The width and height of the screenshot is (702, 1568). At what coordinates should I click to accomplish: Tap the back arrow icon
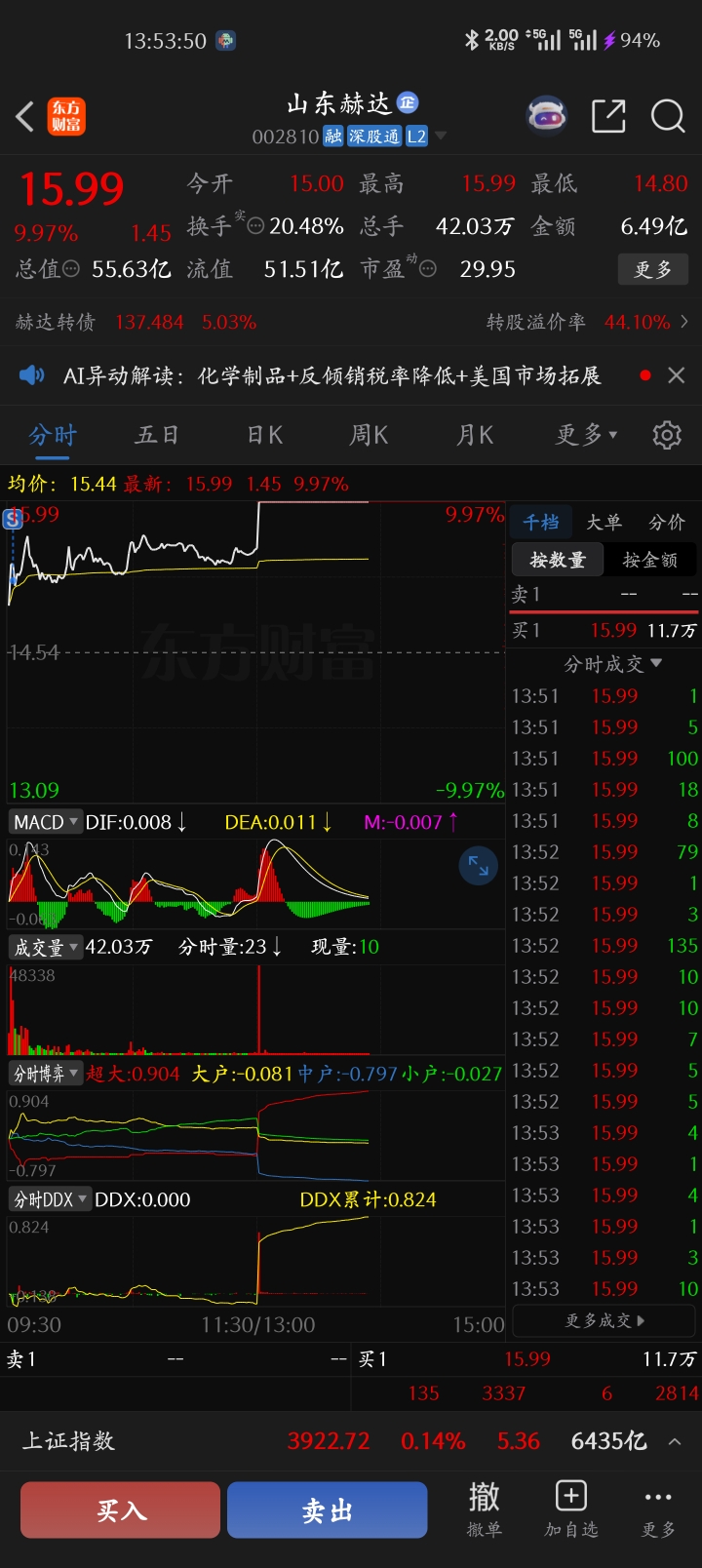click(x=25, y=117)
